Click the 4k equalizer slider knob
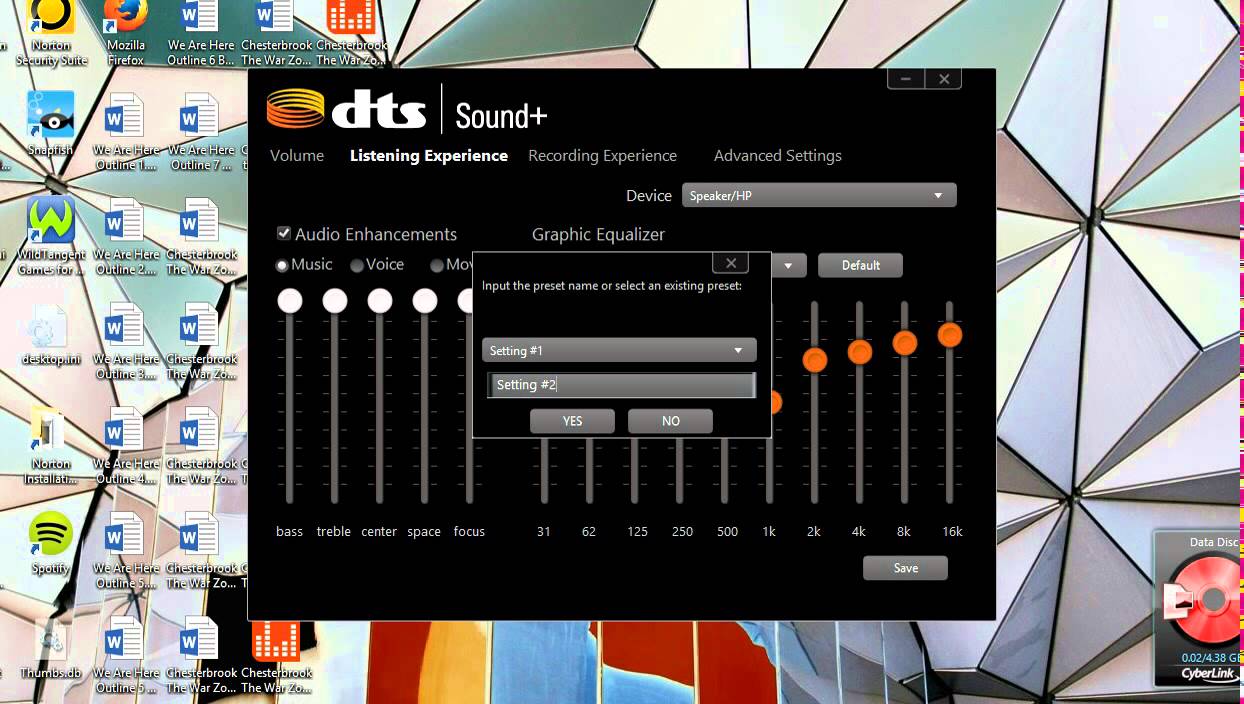 [x=860, y=352]
